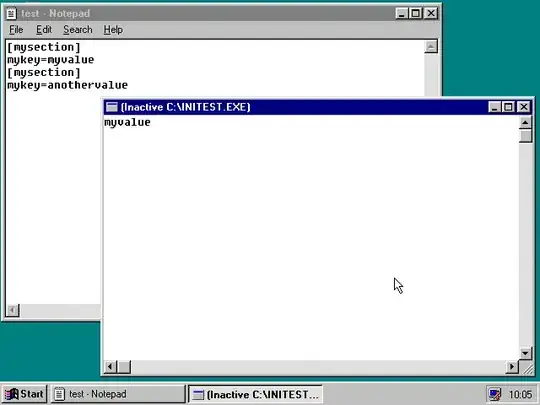Image resolution: width=540 pixels, height=405 pixels.
Task: Open the Start menu
Action: (x=24, y=394)
